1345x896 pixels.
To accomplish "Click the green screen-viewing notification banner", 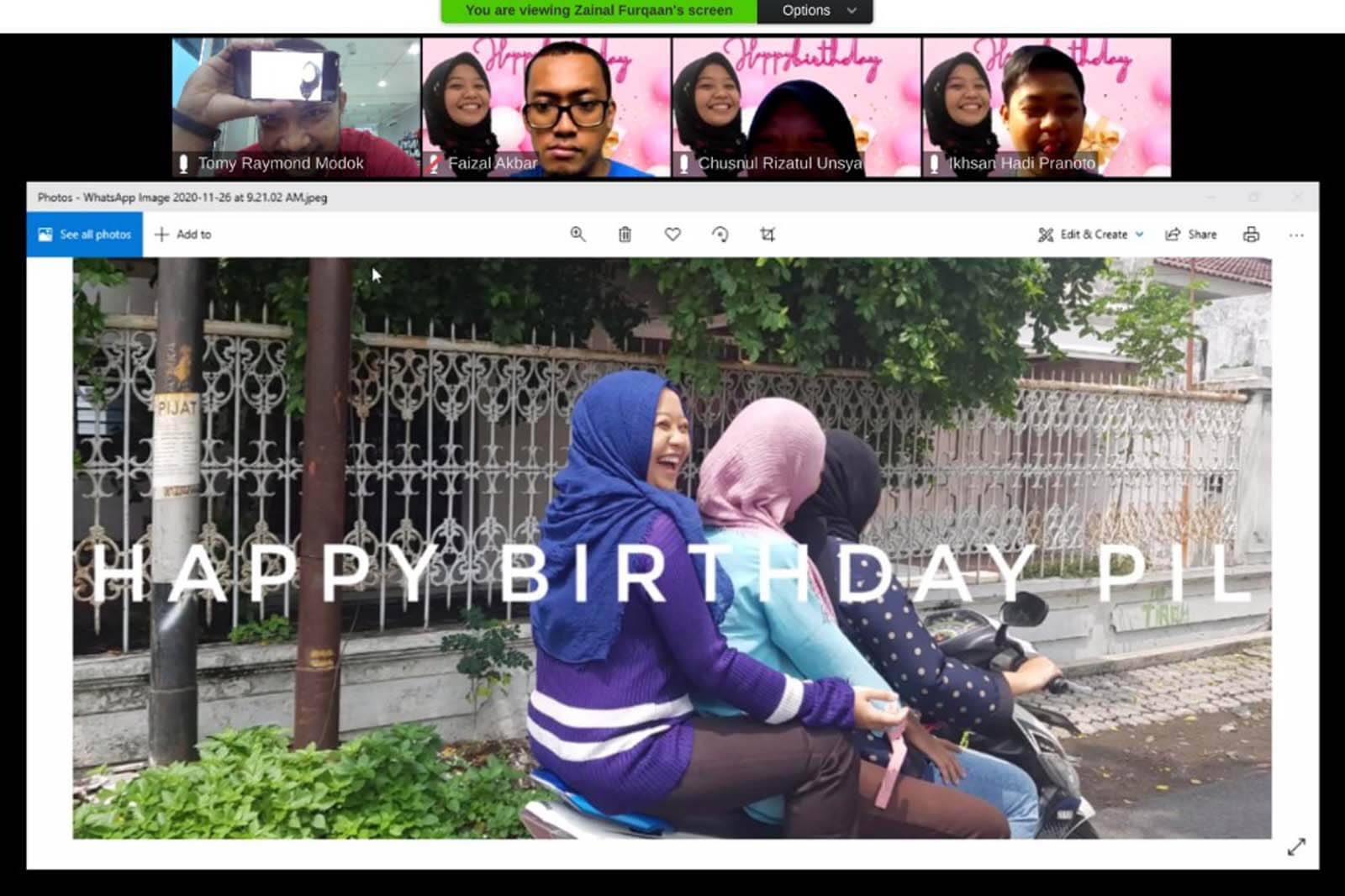I will (x=599, y=11).
